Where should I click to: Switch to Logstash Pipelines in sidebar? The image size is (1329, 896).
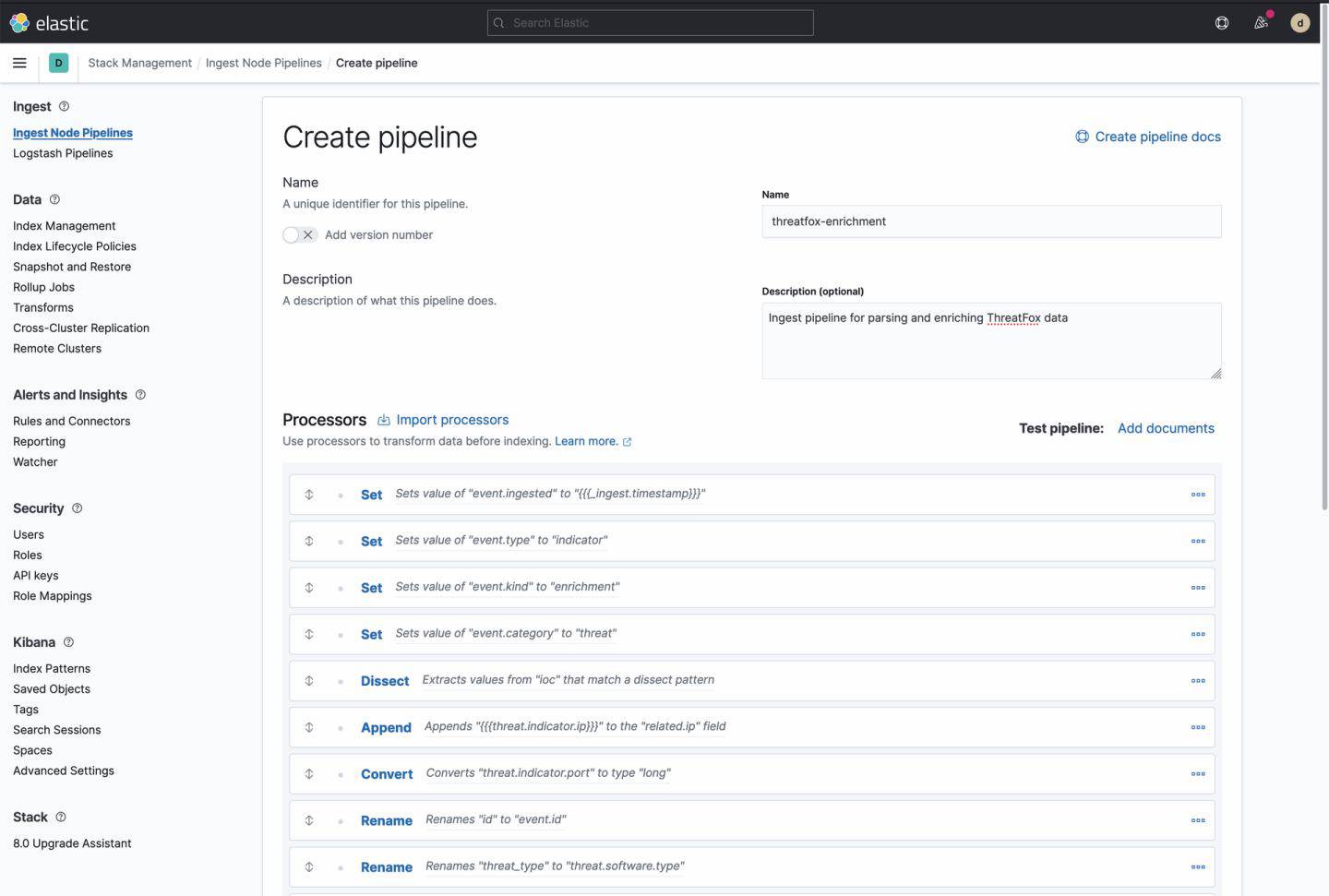pos(63,153)
